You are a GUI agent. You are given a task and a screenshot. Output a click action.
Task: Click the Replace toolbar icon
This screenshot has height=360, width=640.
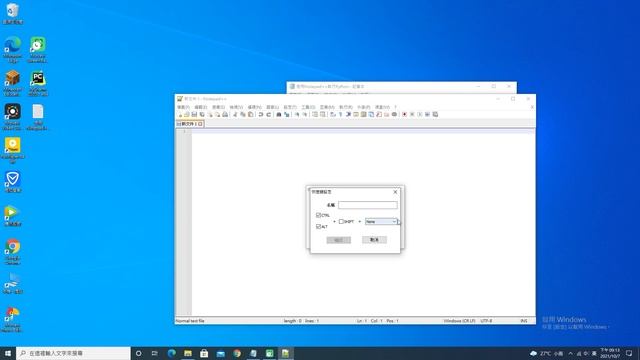point(287,115)
